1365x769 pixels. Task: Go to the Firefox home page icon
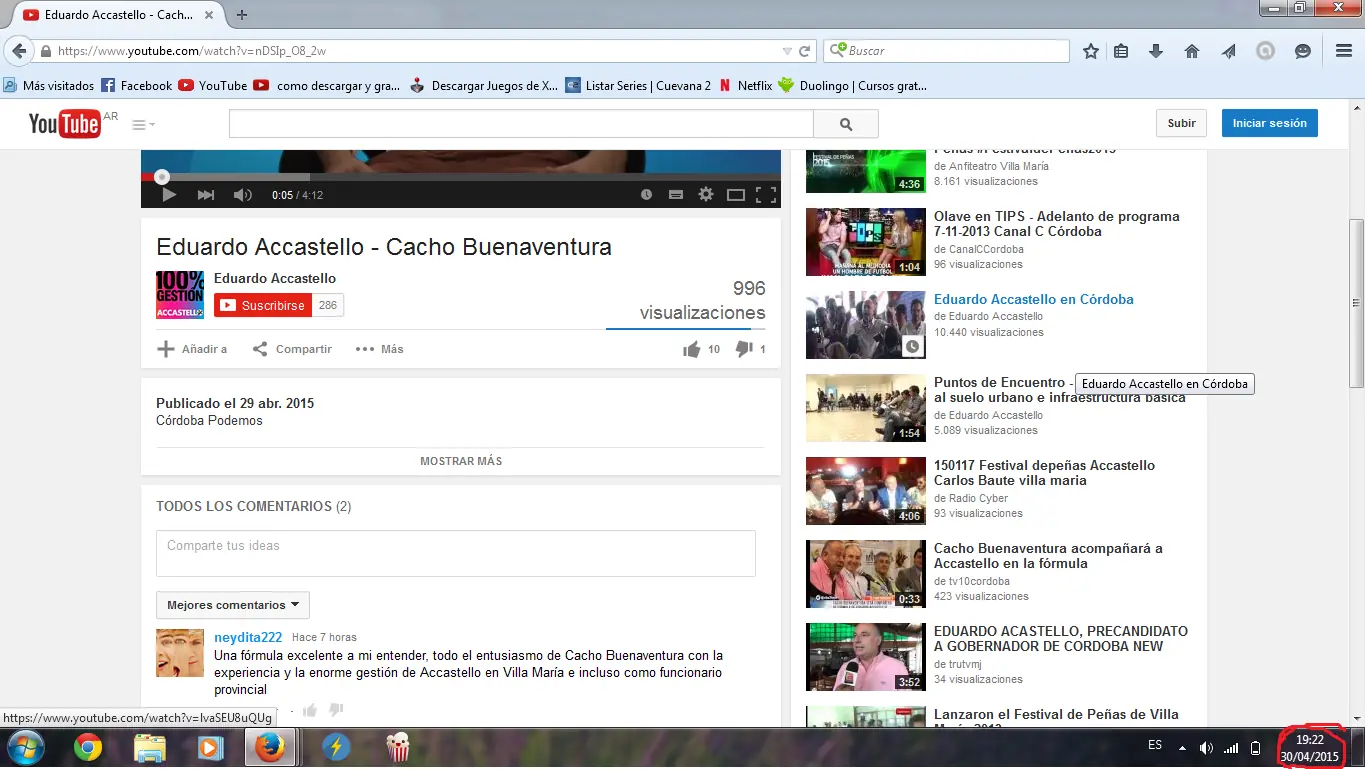[x=1192, y=51]
